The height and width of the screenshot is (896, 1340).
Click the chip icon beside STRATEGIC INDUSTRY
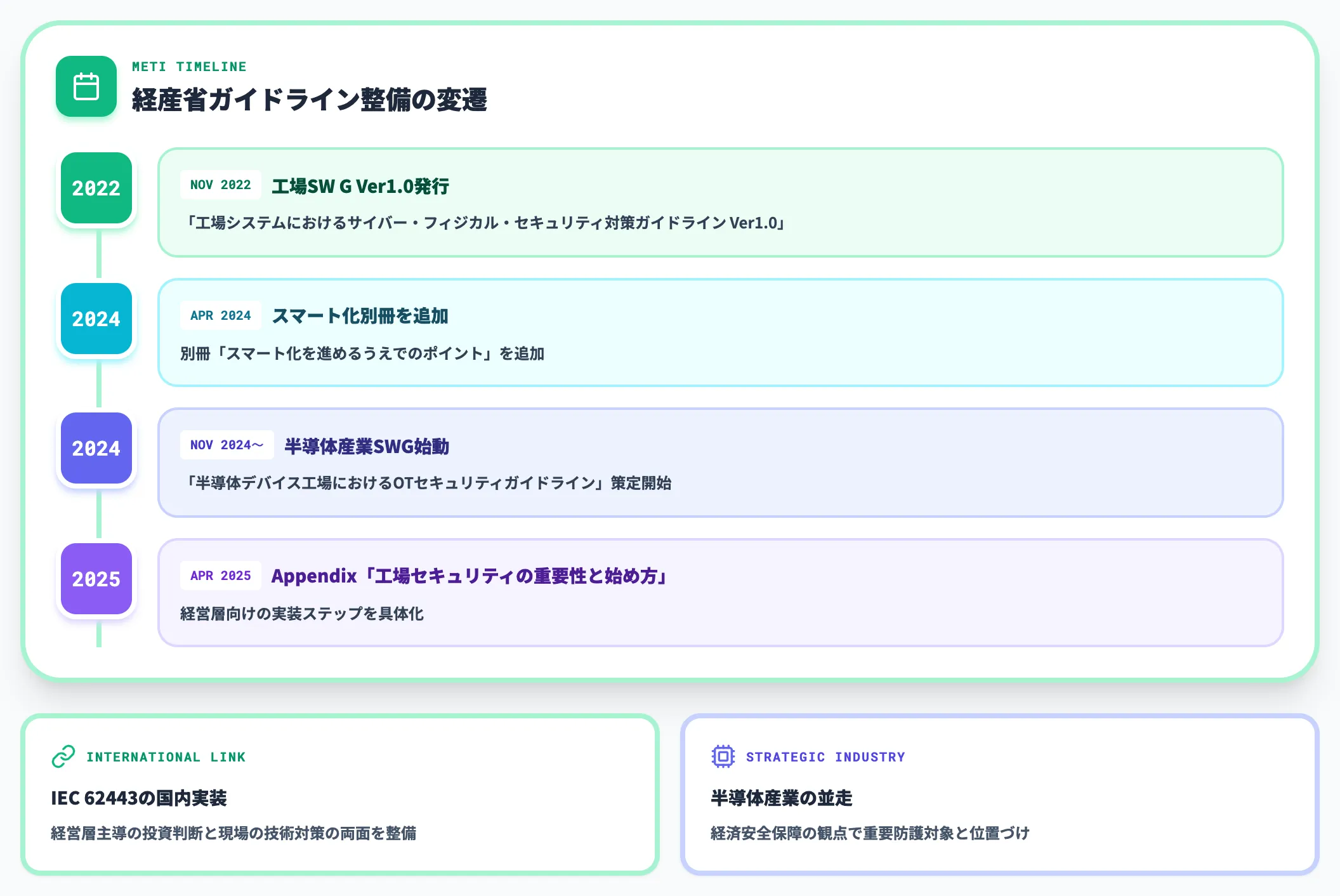coord(723,756)
